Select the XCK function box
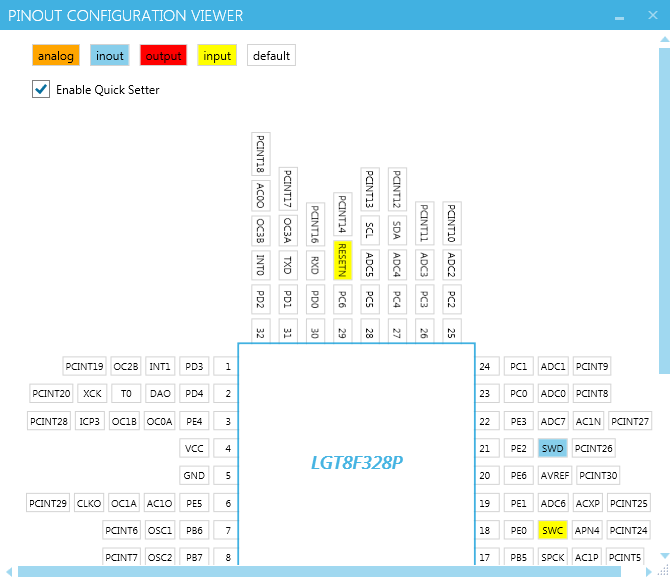This screenshot has width=670, height=577. coord(92,393)
